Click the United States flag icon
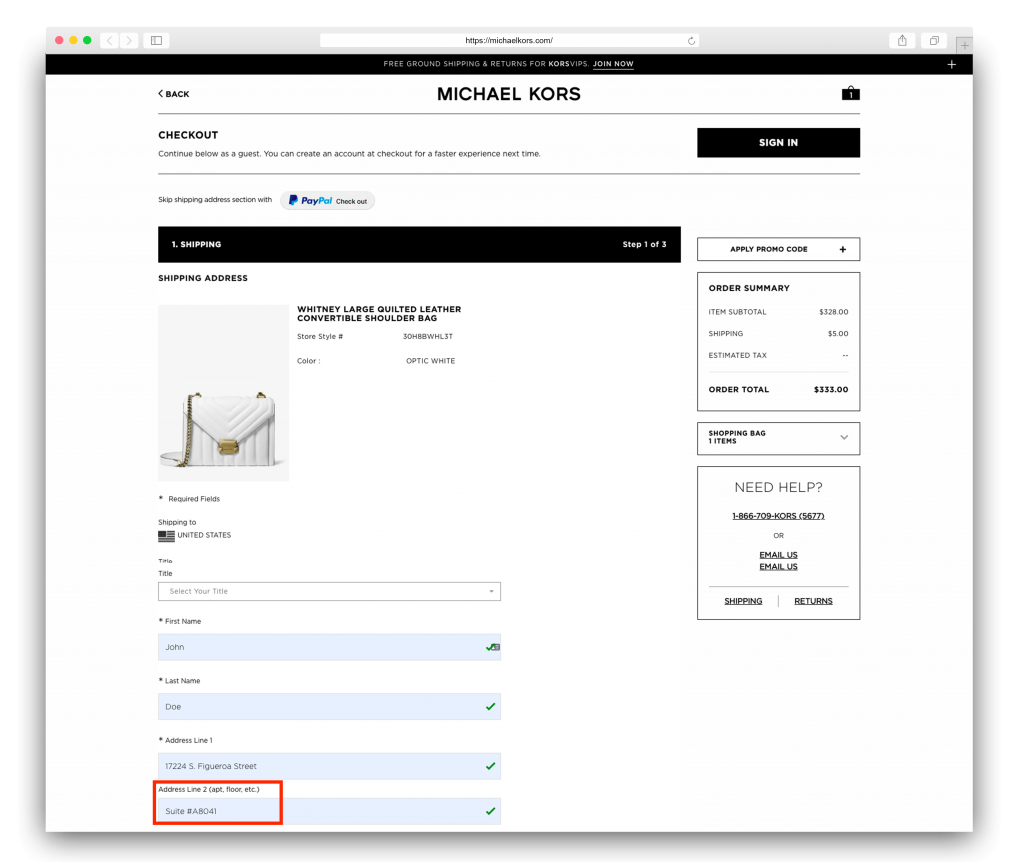 click(167, 536)
